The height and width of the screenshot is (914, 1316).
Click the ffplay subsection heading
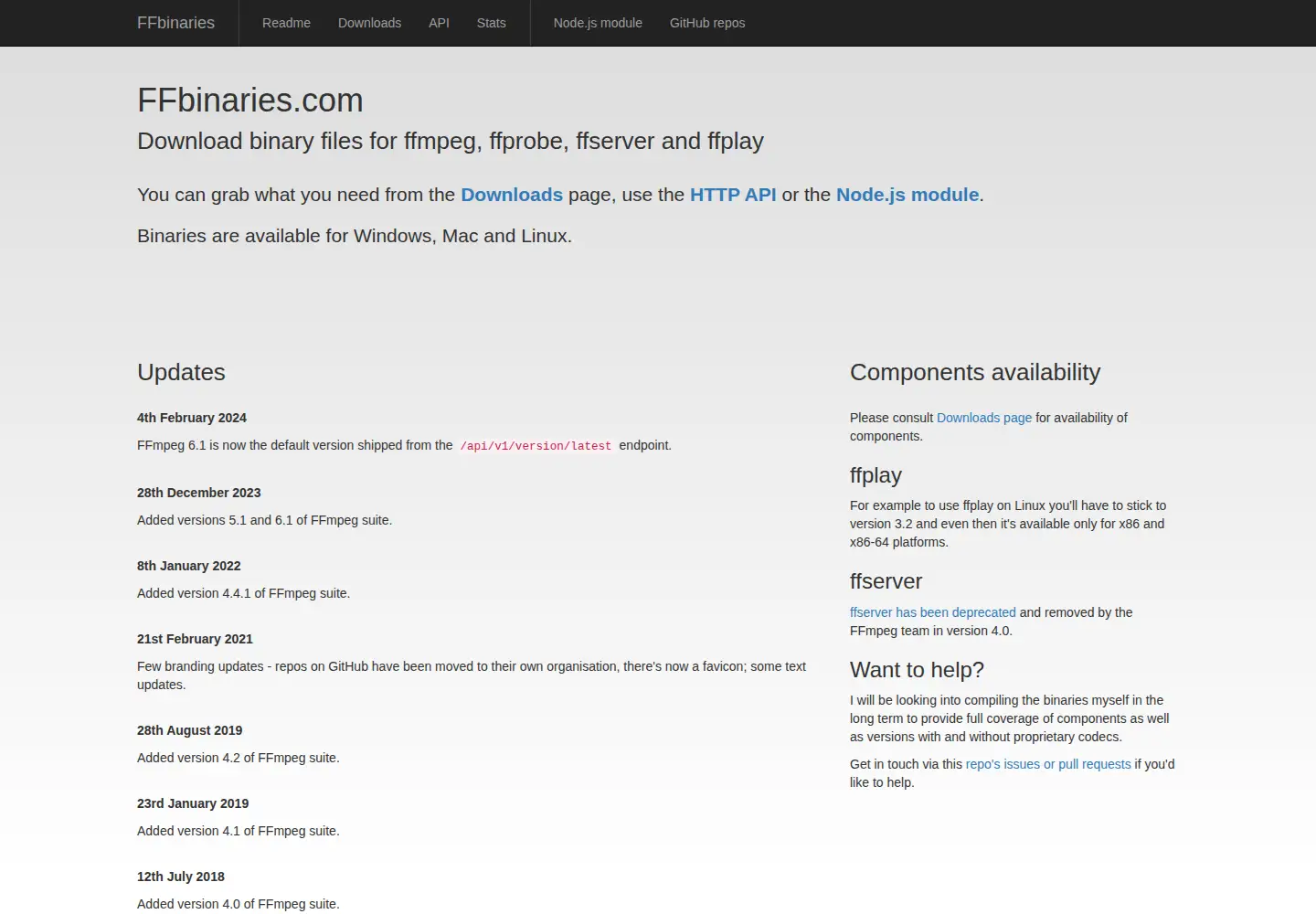pos(876,475)
